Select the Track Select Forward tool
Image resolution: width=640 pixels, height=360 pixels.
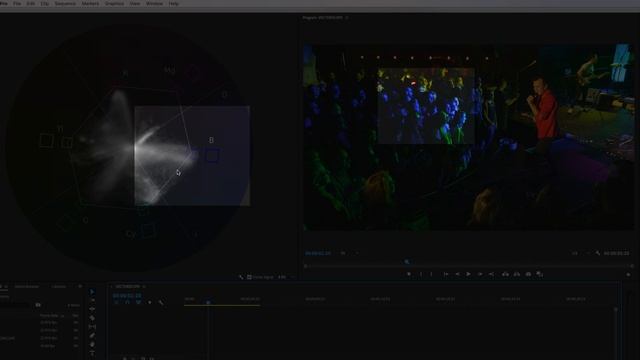92,300
